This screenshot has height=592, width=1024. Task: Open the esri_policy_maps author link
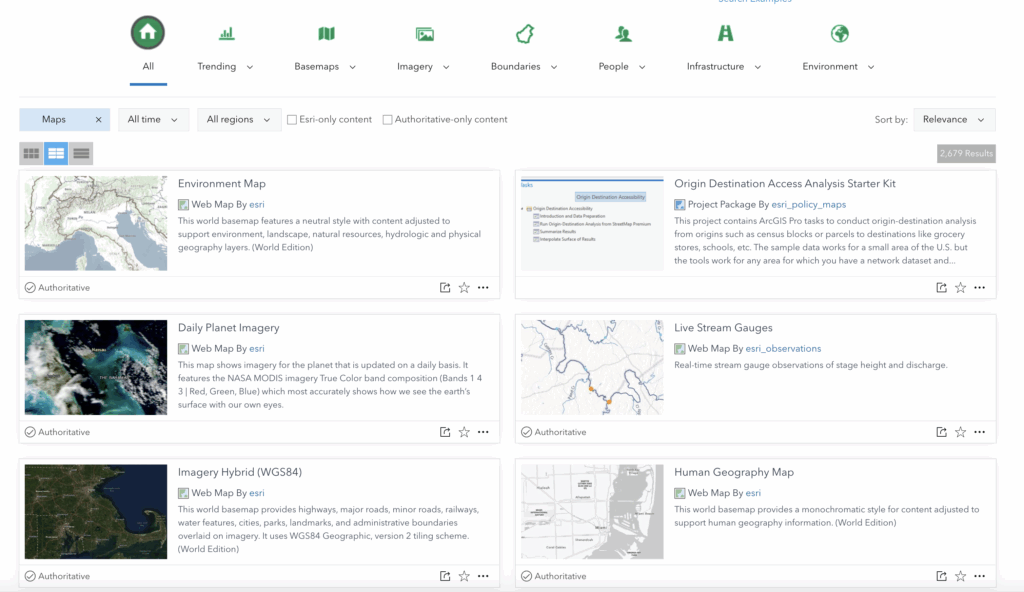(808, 205)
